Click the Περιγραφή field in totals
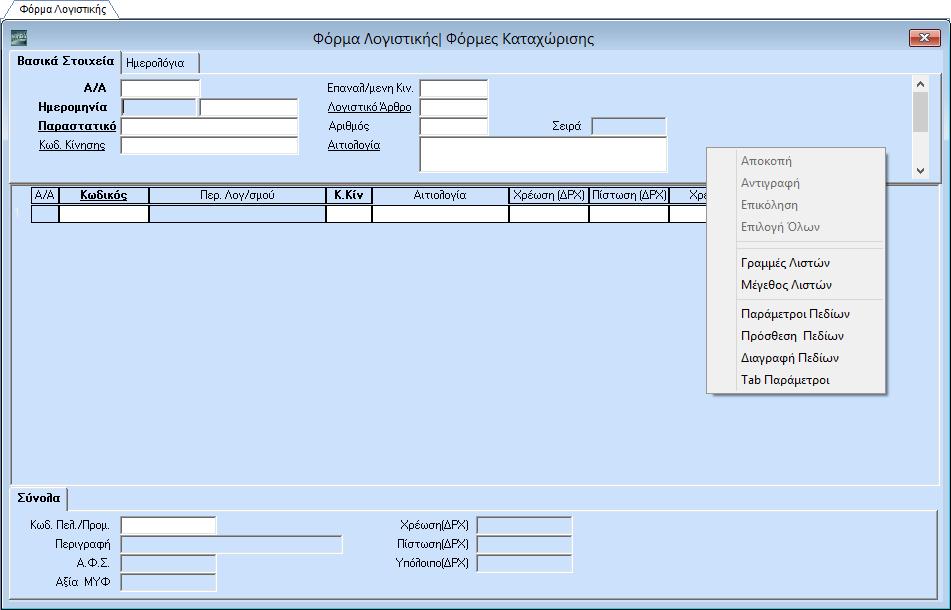The image size is (951, 610). [x=232, y=544]
